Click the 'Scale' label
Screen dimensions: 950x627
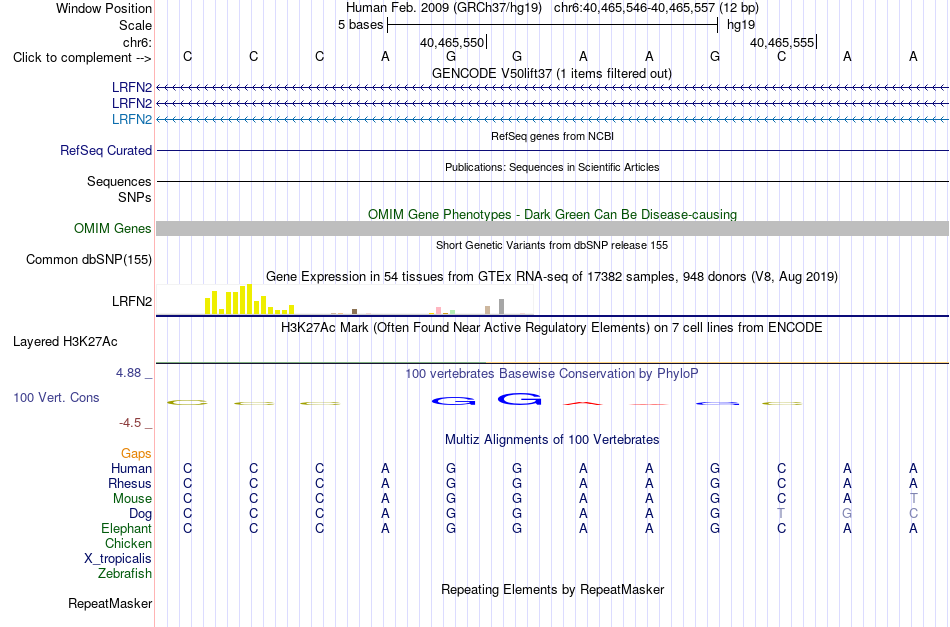click(x=135, y=25)
